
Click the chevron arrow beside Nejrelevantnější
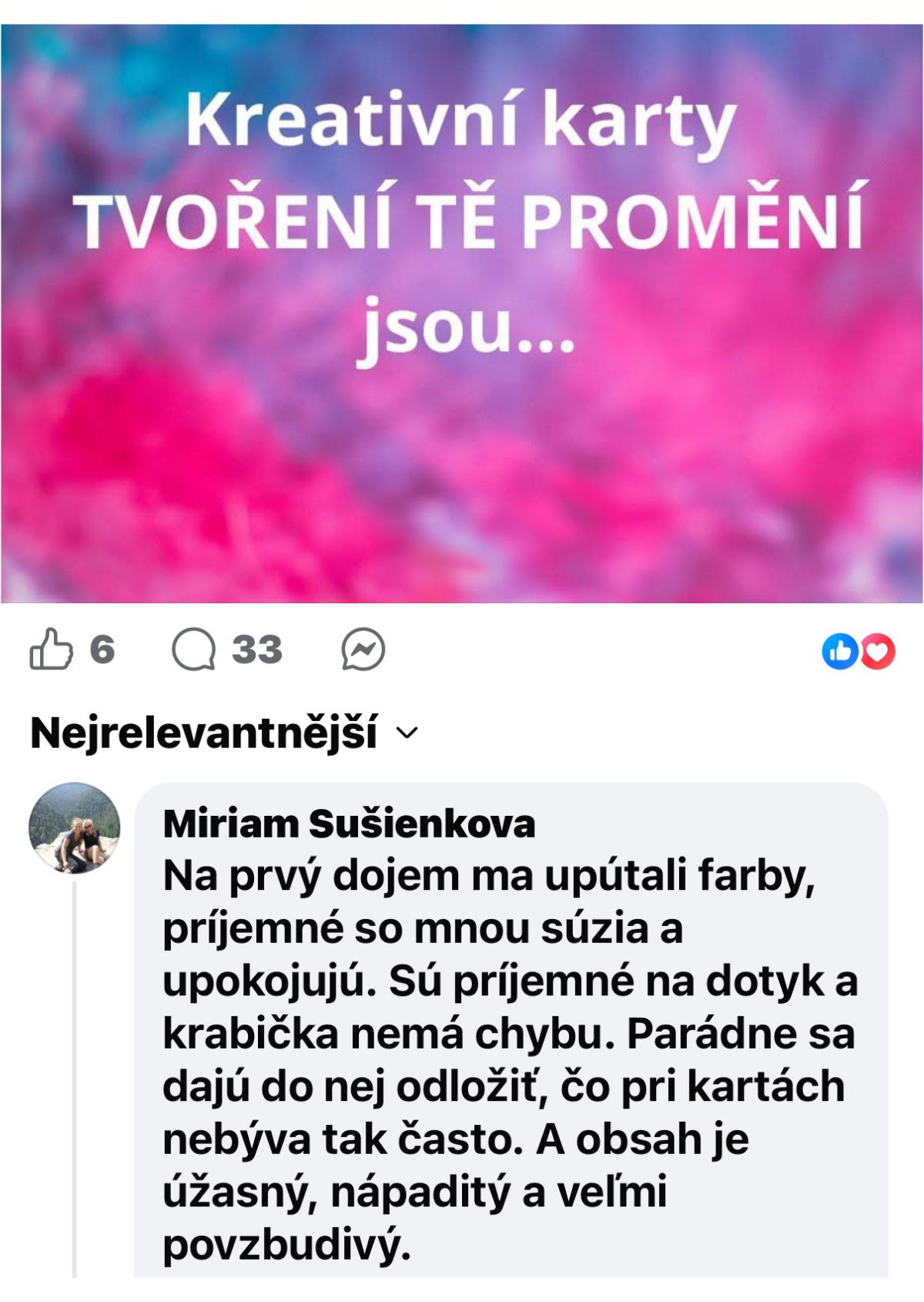coord(407,733)
